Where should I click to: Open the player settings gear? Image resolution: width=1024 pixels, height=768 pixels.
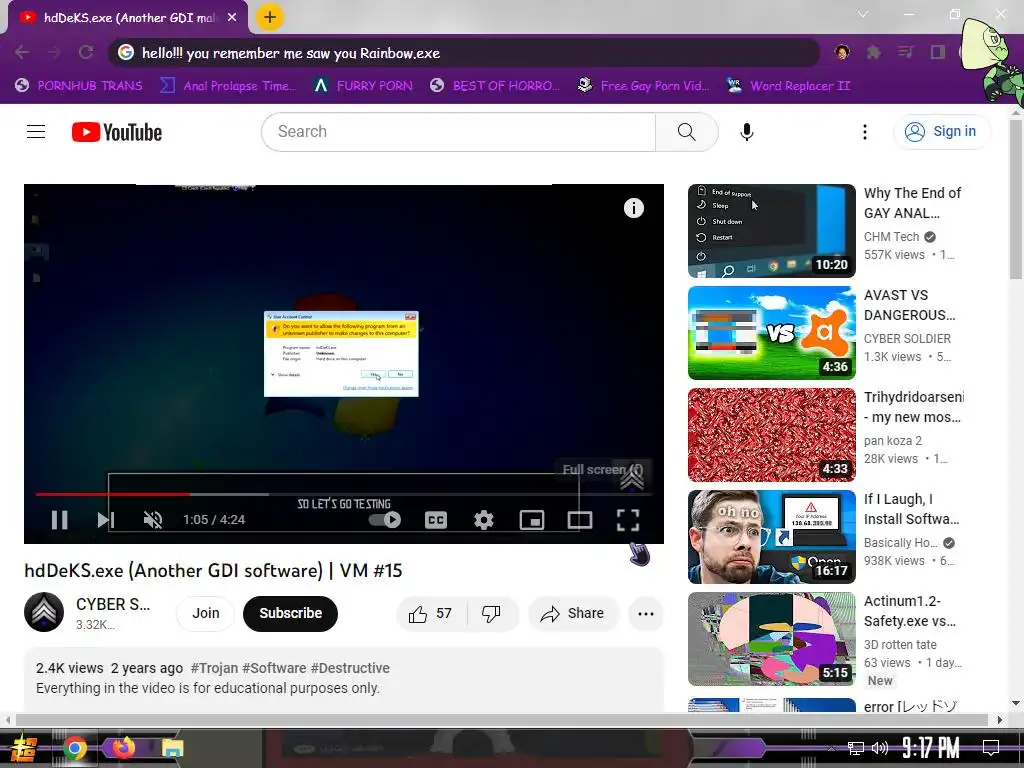coord(484,520)
